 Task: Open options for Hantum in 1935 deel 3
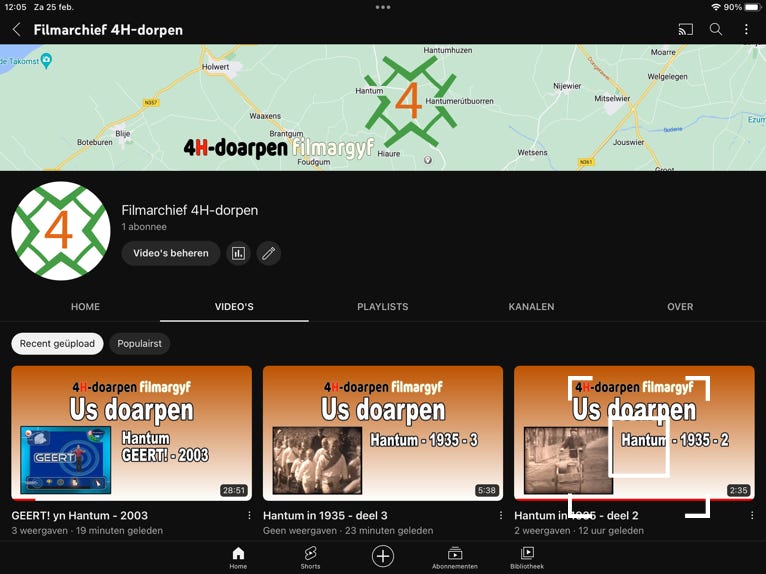pos(500,515)
